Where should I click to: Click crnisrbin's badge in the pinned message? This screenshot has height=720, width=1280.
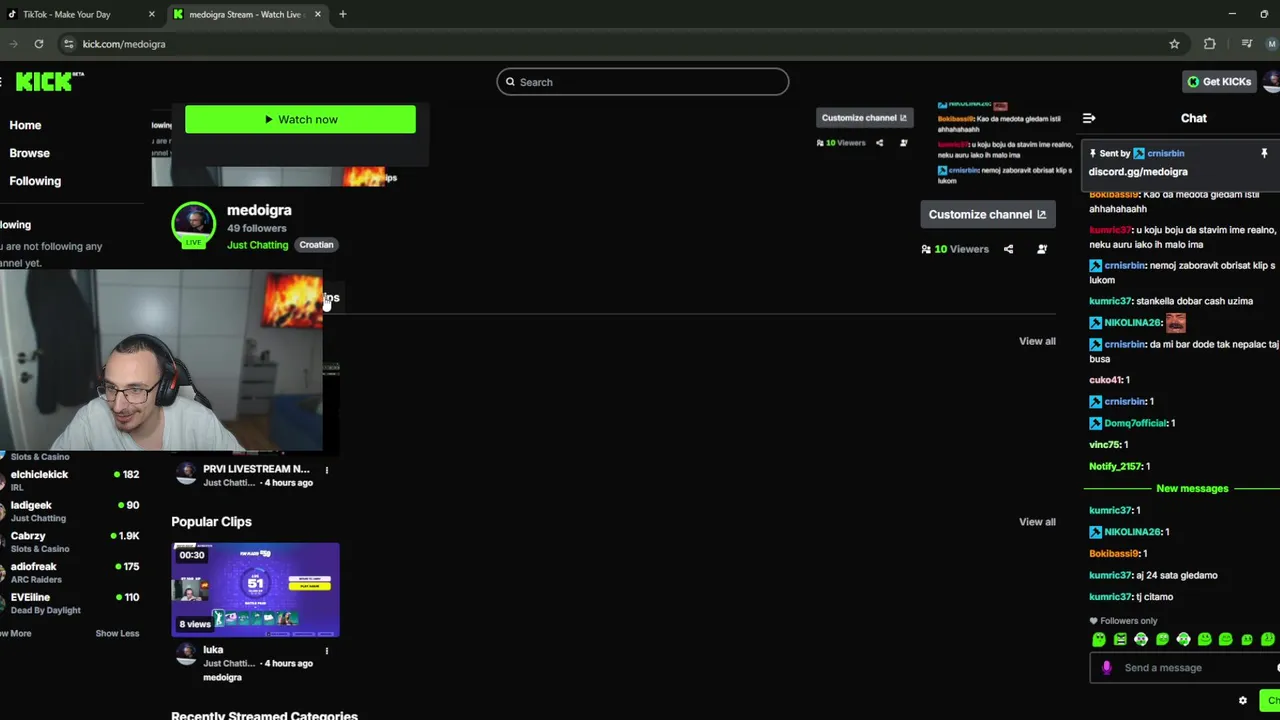(x=1139, y=153)
